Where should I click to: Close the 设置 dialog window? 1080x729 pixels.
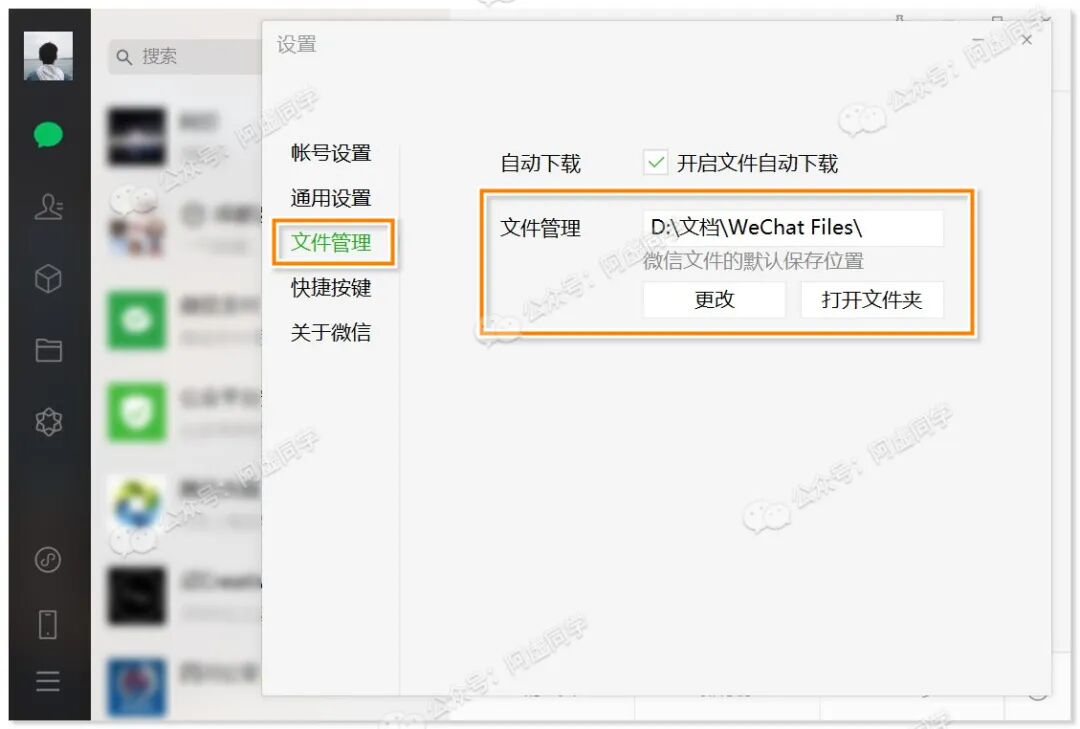(x=1026, y=40)
